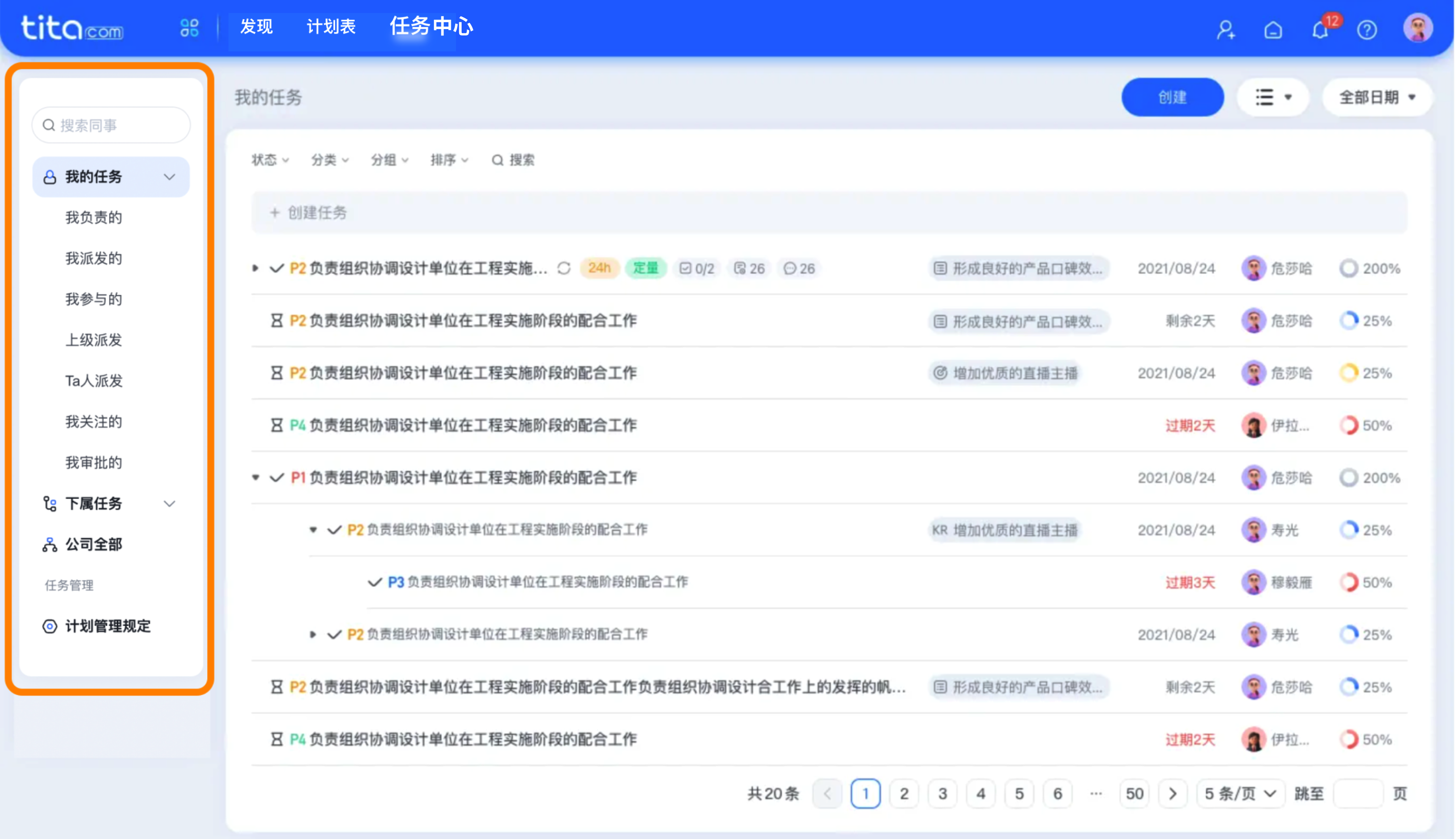Click the invite colleague icon

[1226, 30]
